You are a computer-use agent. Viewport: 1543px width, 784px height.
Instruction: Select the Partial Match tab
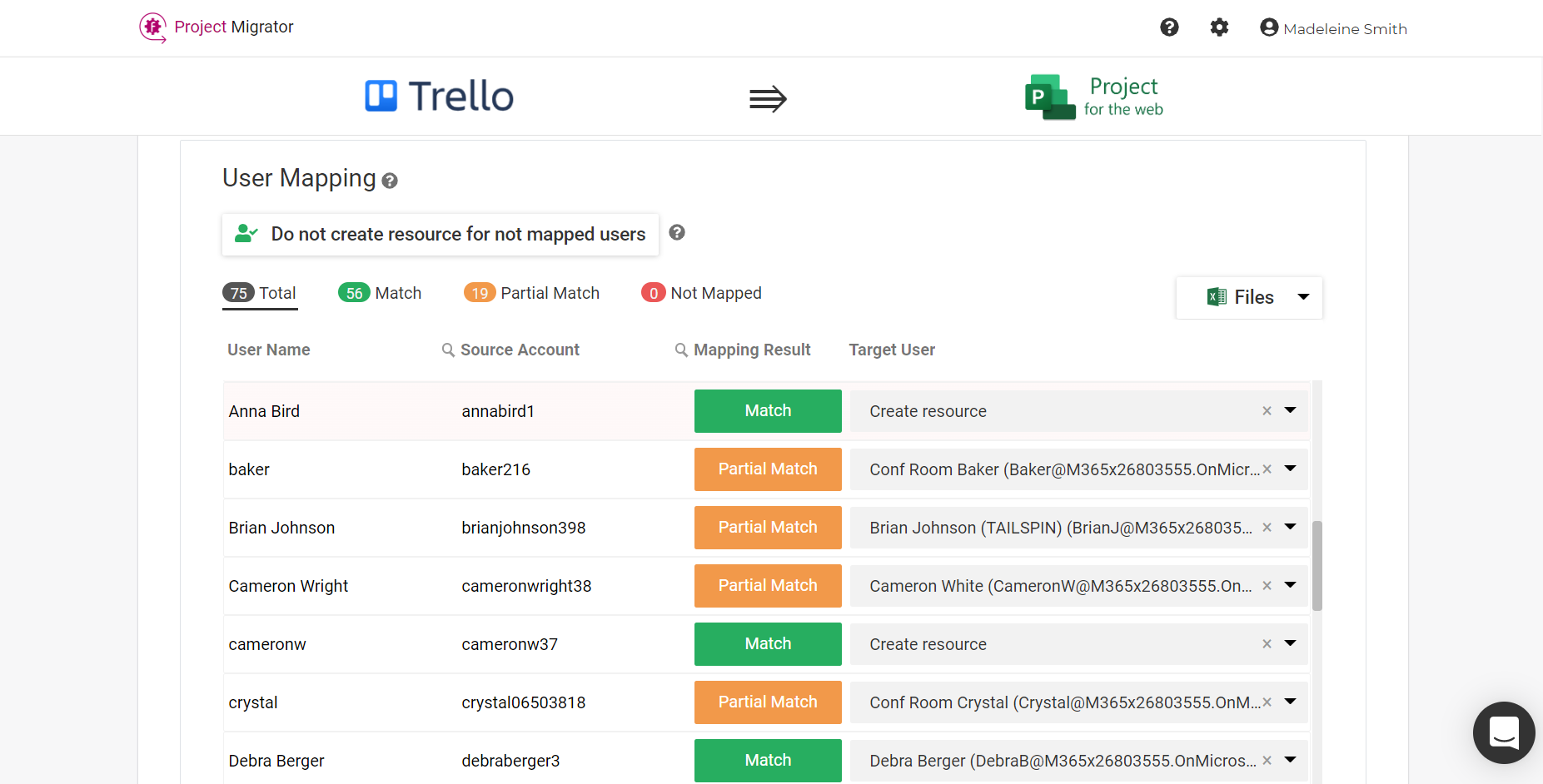coord(531,293)
